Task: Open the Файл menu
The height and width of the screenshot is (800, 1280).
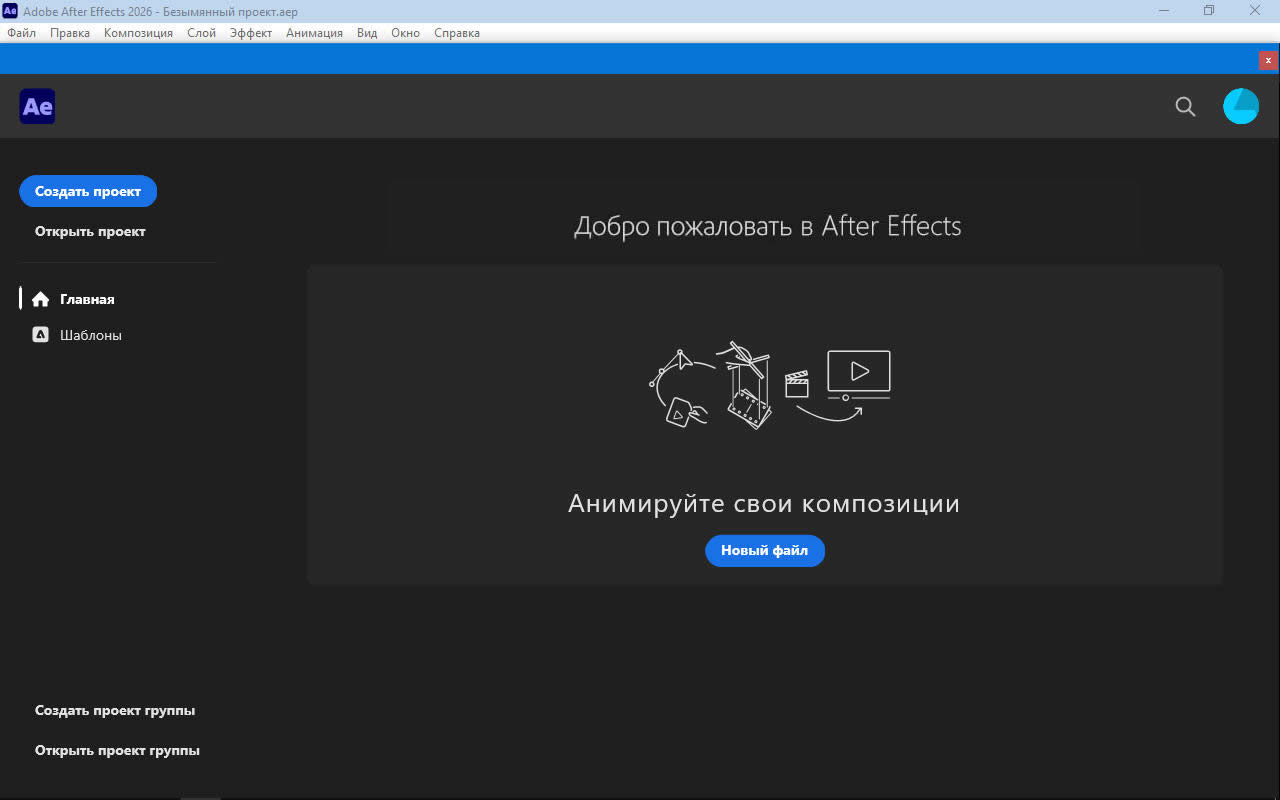Action: (21, 33)
